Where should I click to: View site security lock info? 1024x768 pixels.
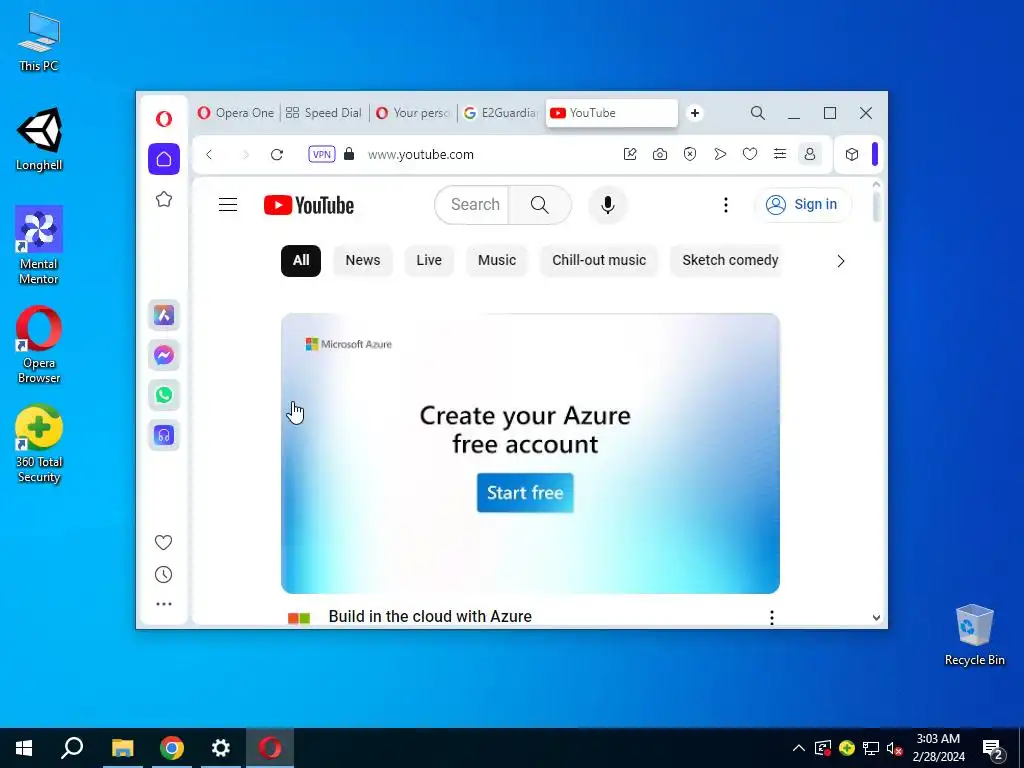[x=349, y=154]
